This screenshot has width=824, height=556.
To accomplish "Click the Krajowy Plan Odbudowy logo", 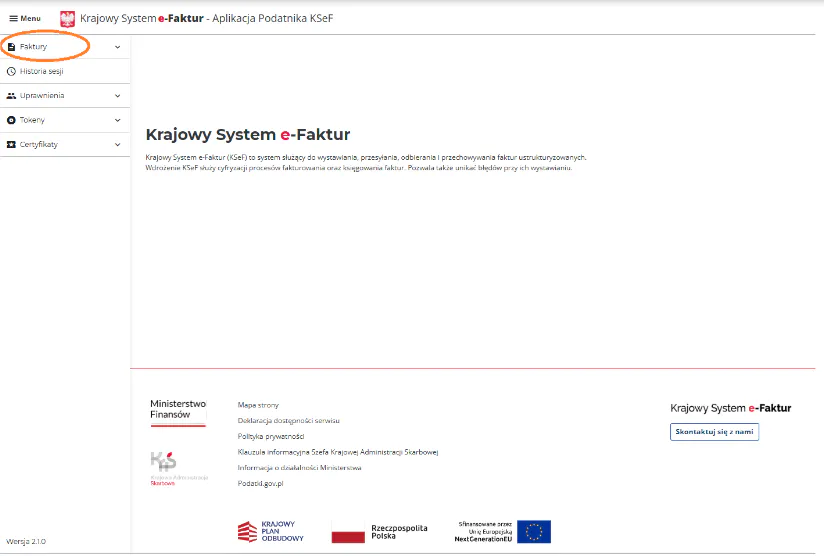I will [x=271, y=531].
